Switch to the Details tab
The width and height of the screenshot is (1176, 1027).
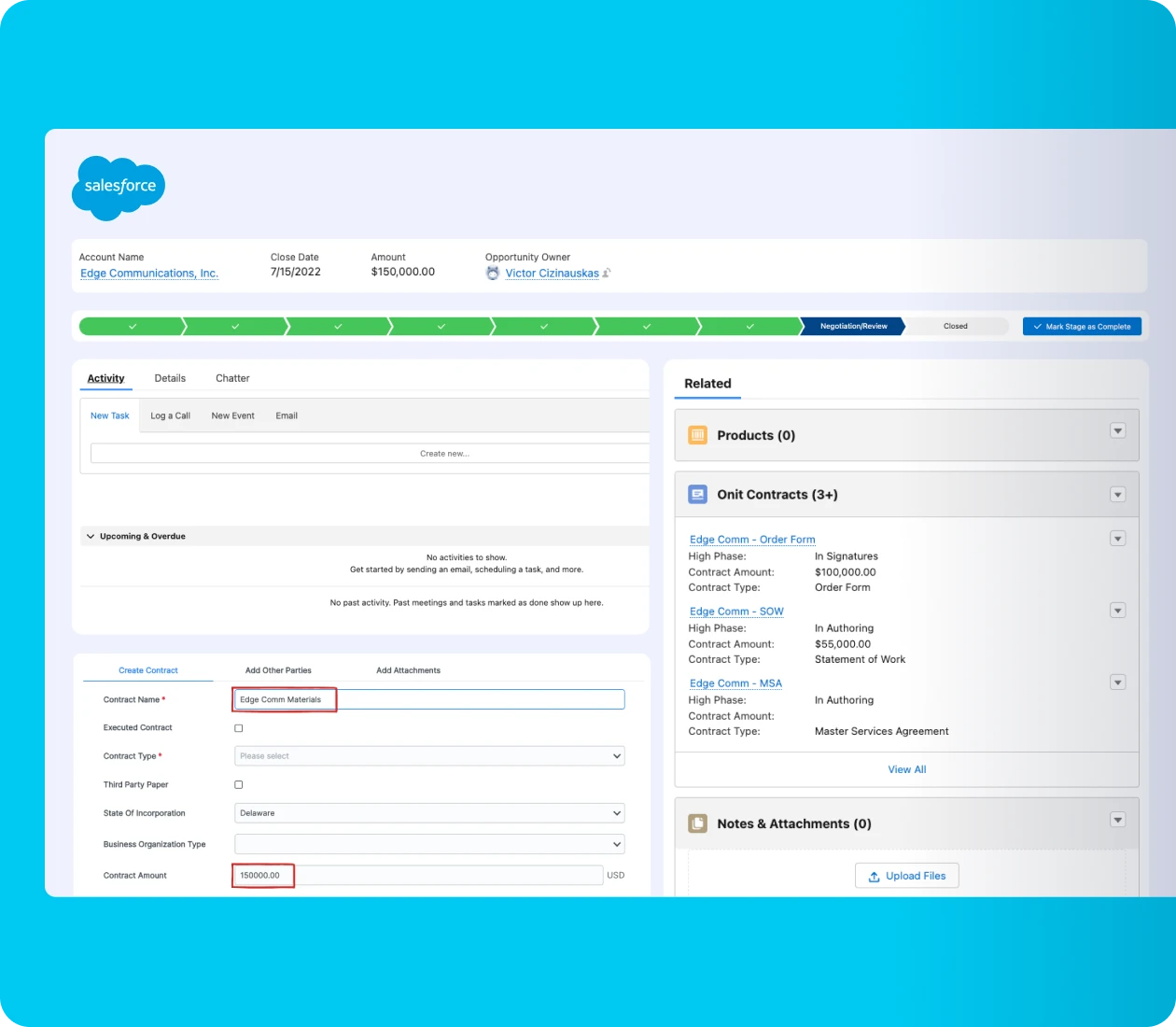coord(170,378)
